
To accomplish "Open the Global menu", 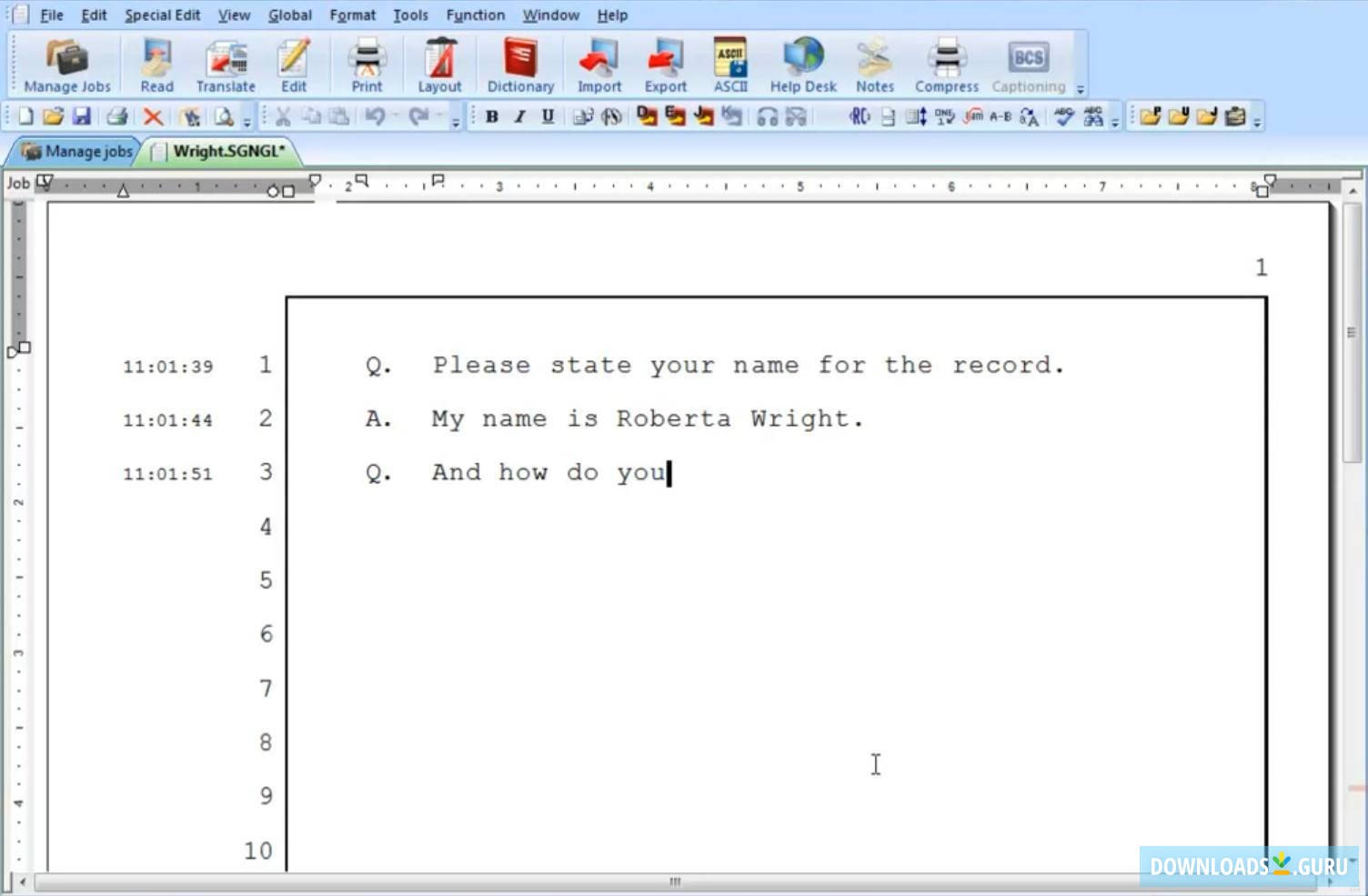I will (x=290, y=15).
